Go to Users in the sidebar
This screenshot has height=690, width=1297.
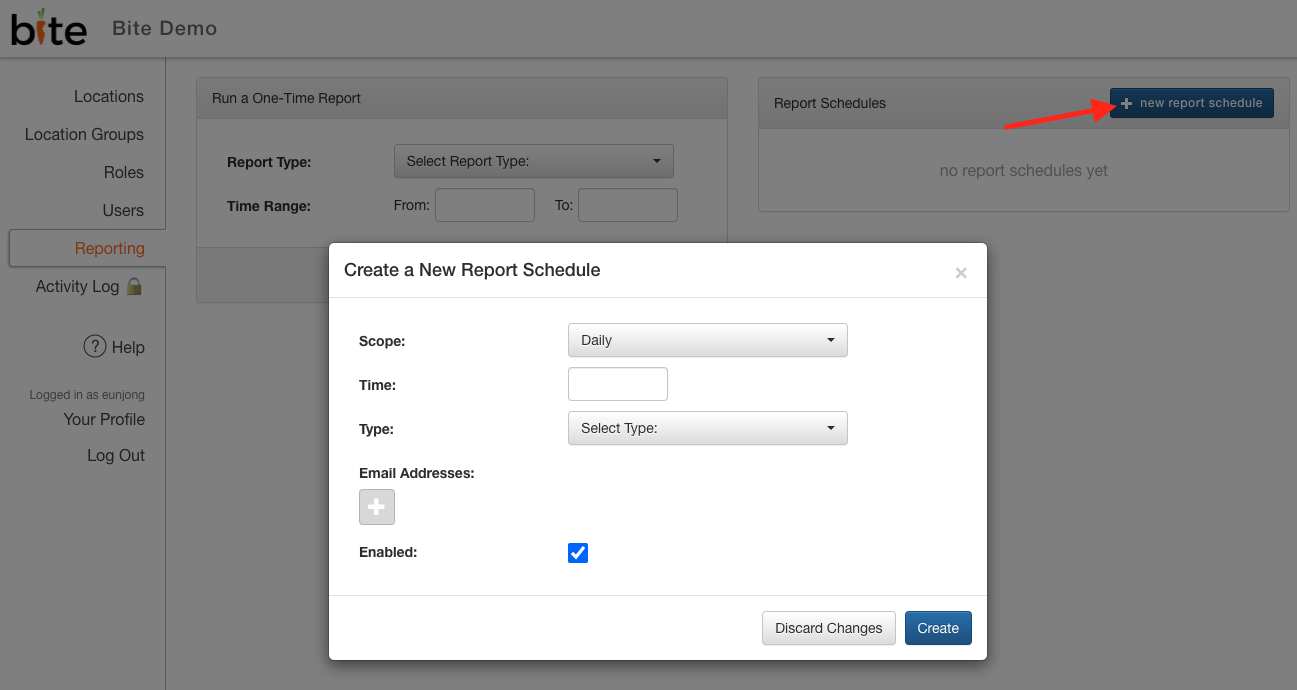tap(123, 210)
